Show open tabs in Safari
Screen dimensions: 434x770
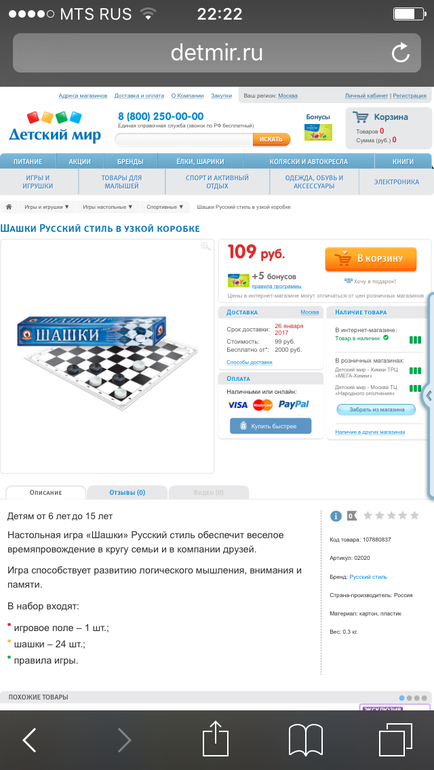(395, 740)
